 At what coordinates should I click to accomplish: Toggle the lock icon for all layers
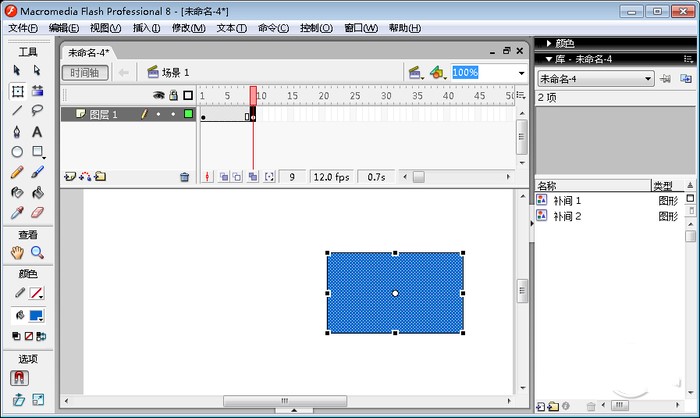point(172,96)
